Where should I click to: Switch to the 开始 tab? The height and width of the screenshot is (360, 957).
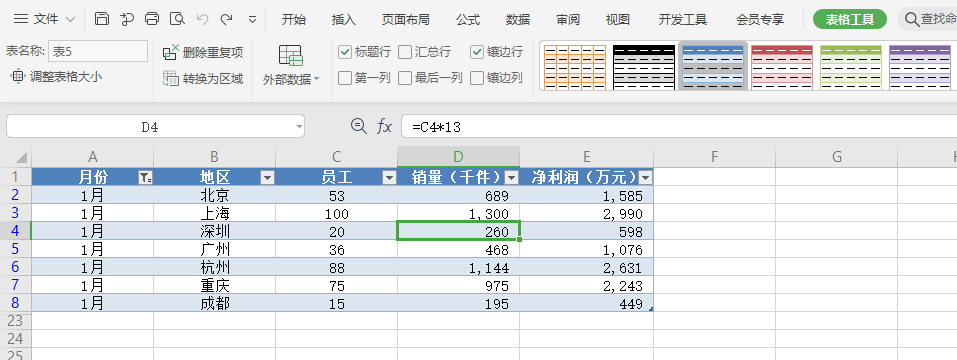coord(294,20)
